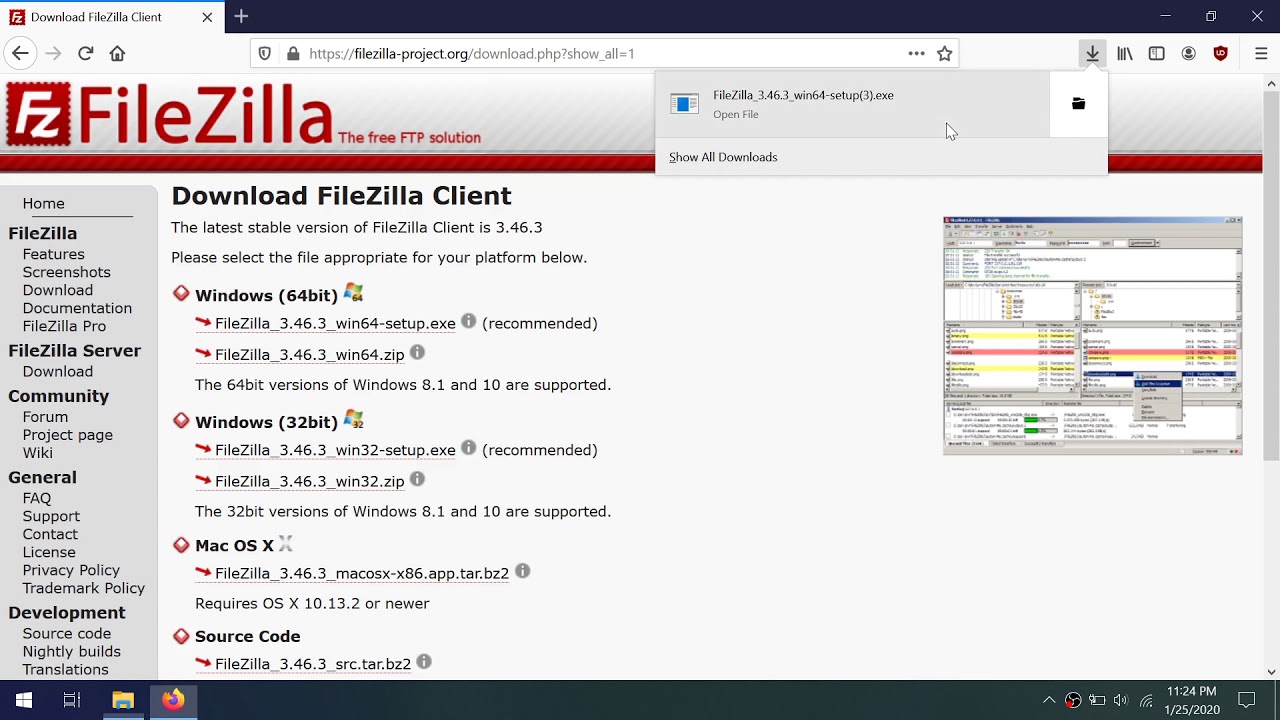1280x720 pixels.
Task: Reload the current page
Action: pos(85,54)
